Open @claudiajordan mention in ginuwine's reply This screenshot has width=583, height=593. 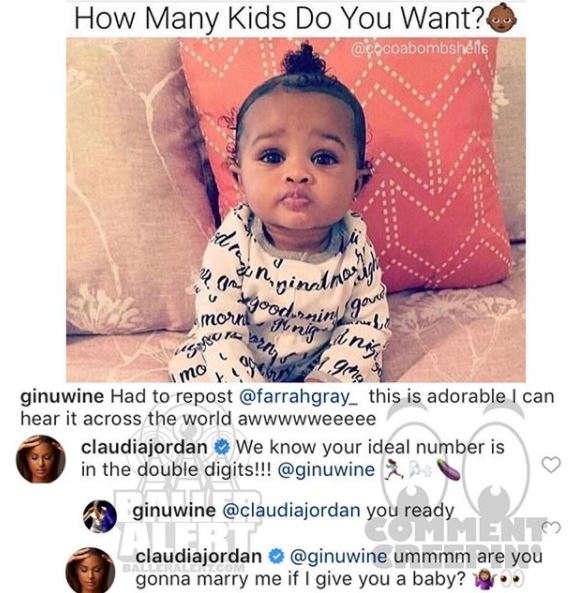pos(291,511)
